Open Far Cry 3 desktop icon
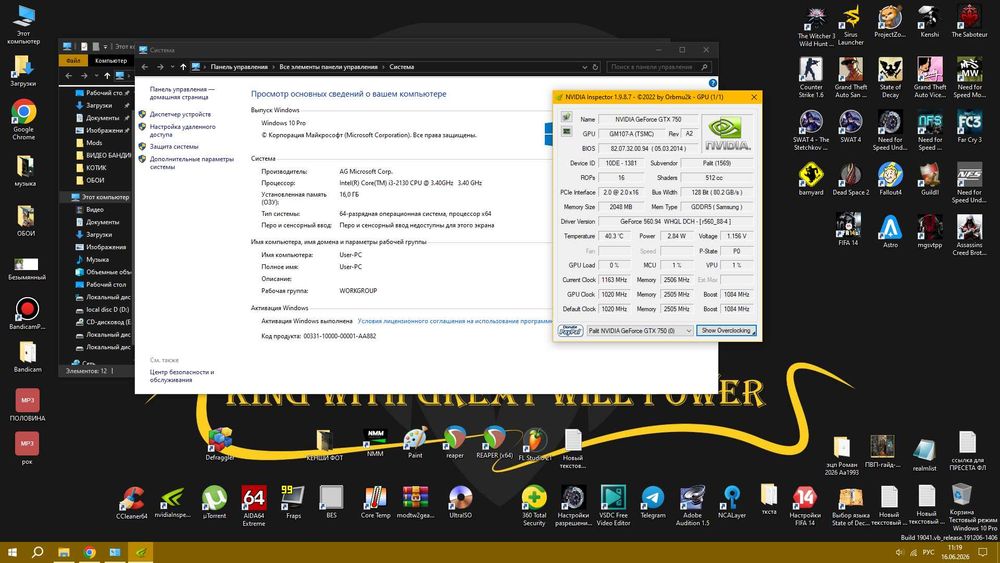 pyautogui.click(x=969, y=127)
